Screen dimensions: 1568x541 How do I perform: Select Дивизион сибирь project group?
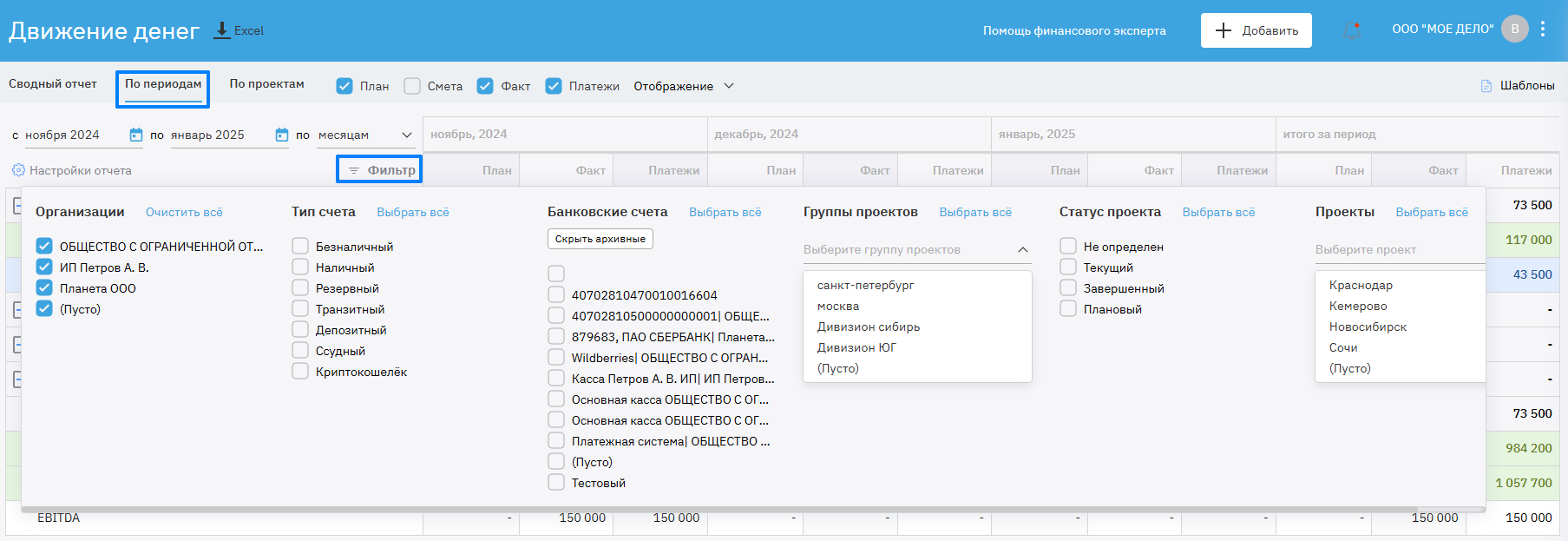869,327
